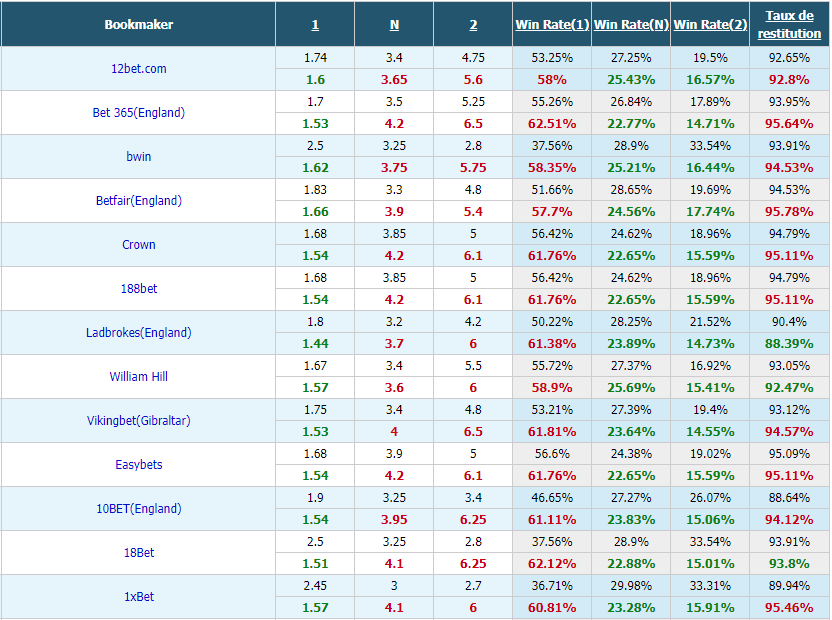Click the 95.78% restitution rate value
This screenshot has height=620, width=832.
point(790,212)
